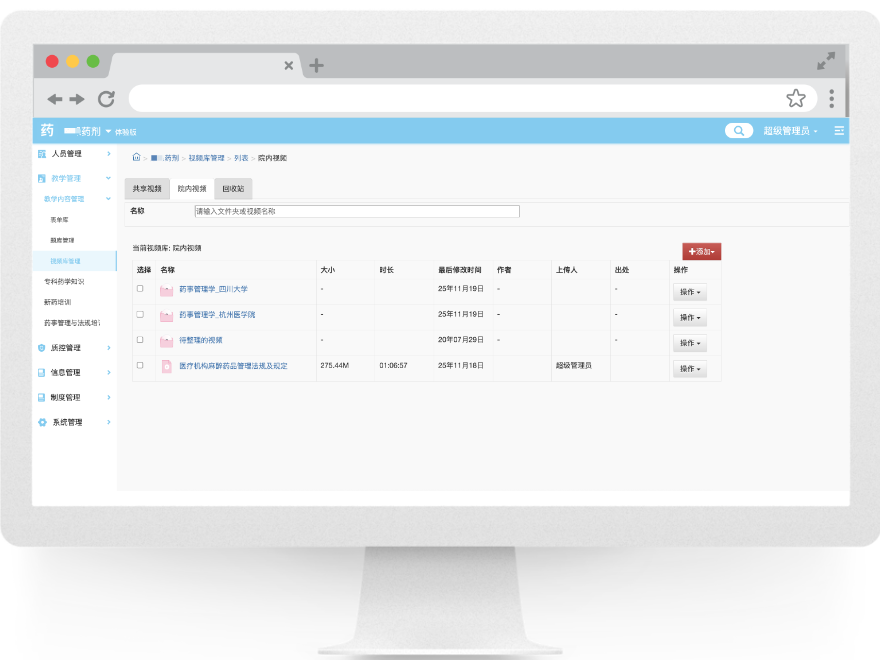Click the video file icon for 医疗机构麻醉药品管理法规及规定

pyautogui.click(x=167, y=367)
